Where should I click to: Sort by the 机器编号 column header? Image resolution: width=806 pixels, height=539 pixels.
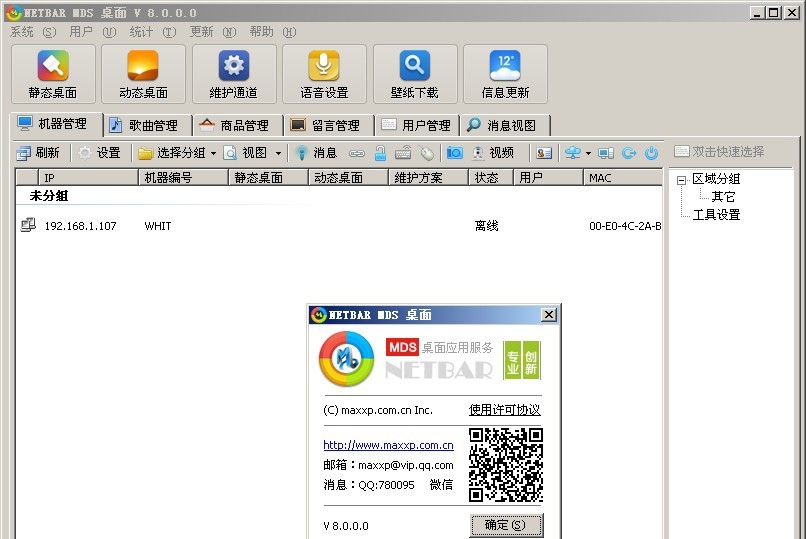coord(183,178)
